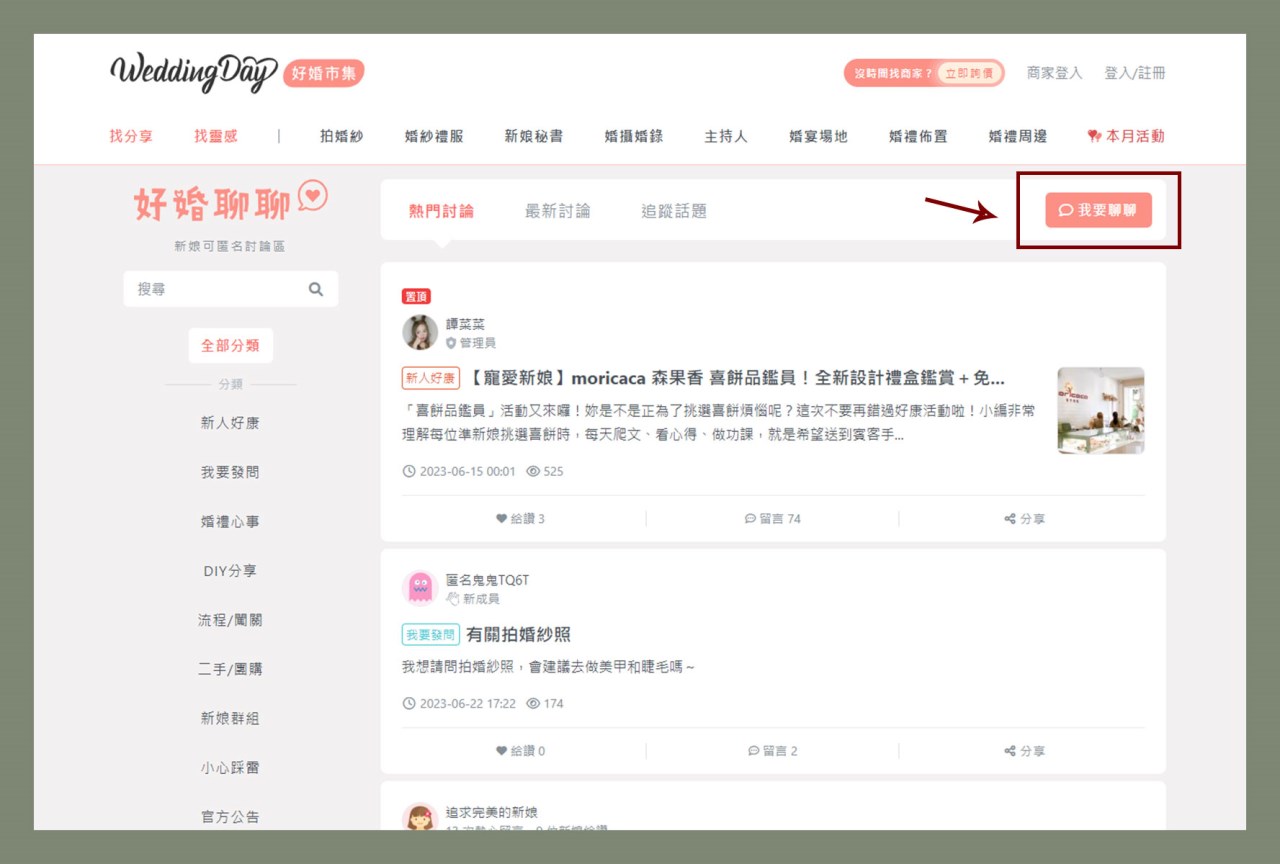Screen dimensions: 1280x864
Task: Click 登入/註冊 link
Action: pyautogui.click(x=1134, y=73)
